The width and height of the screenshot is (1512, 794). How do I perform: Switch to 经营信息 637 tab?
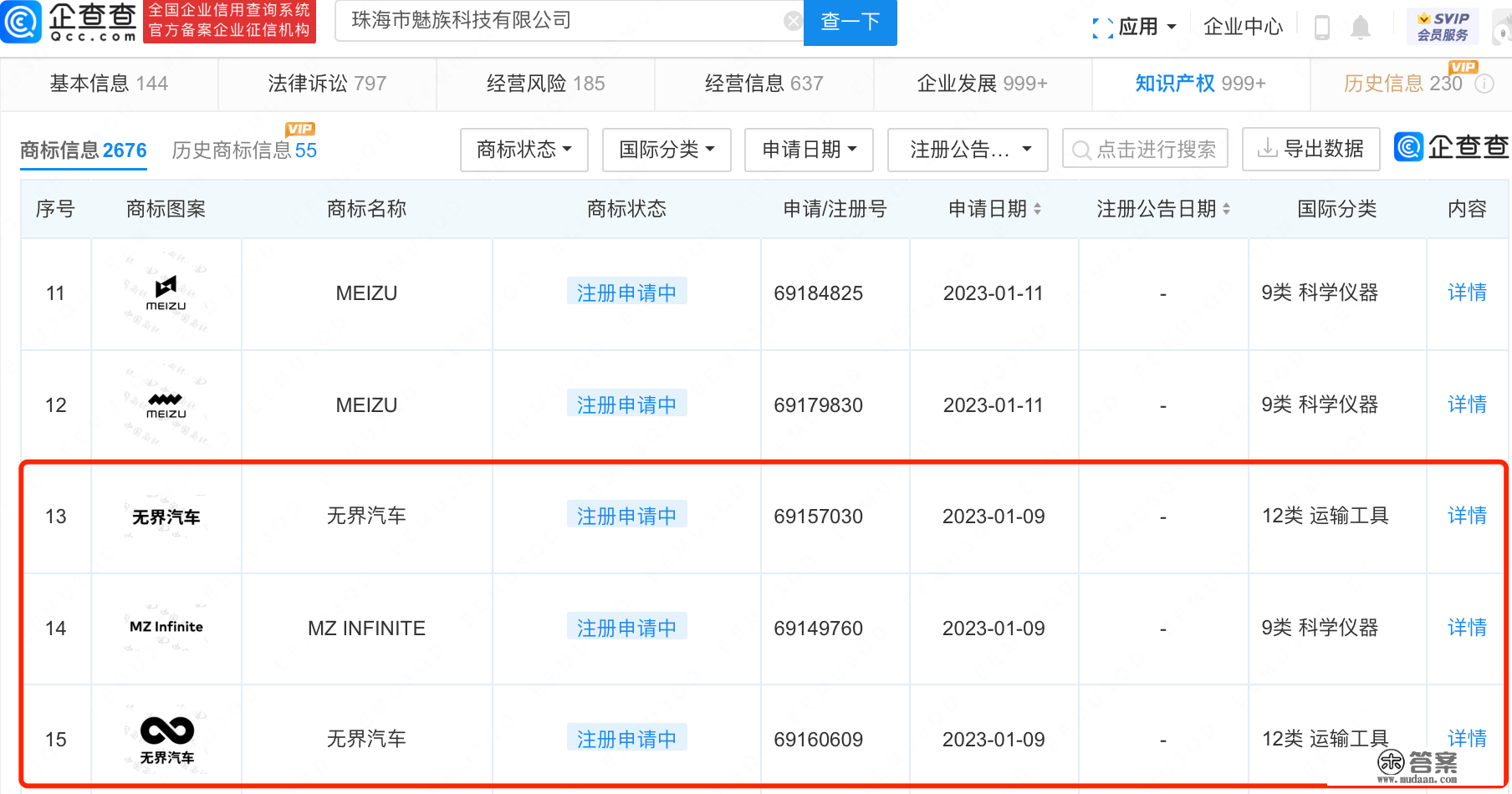pyautogui.click(x=764, y=84)
